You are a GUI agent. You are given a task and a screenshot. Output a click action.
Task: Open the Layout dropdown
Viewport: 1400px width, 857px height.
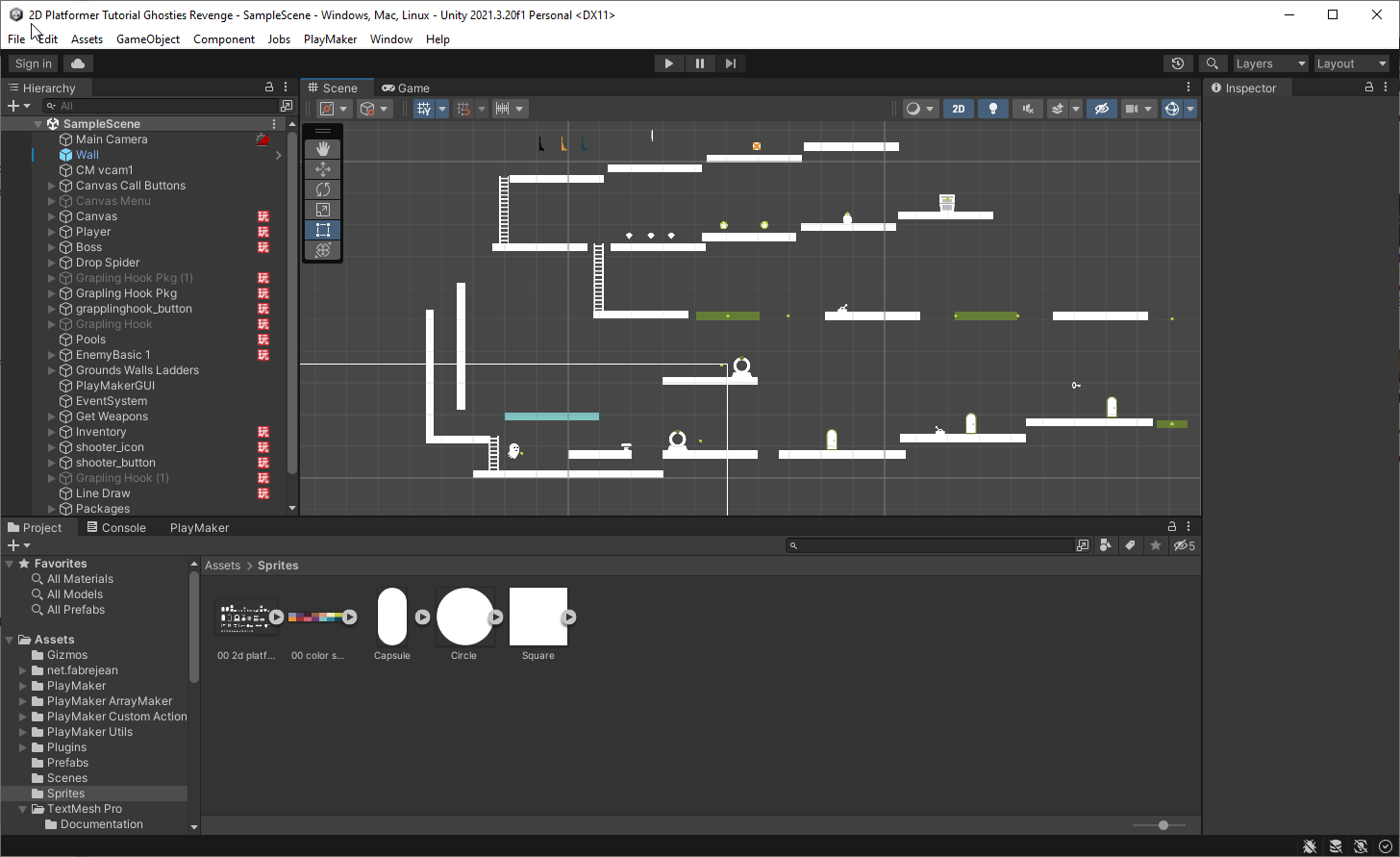coord(1351,63)
